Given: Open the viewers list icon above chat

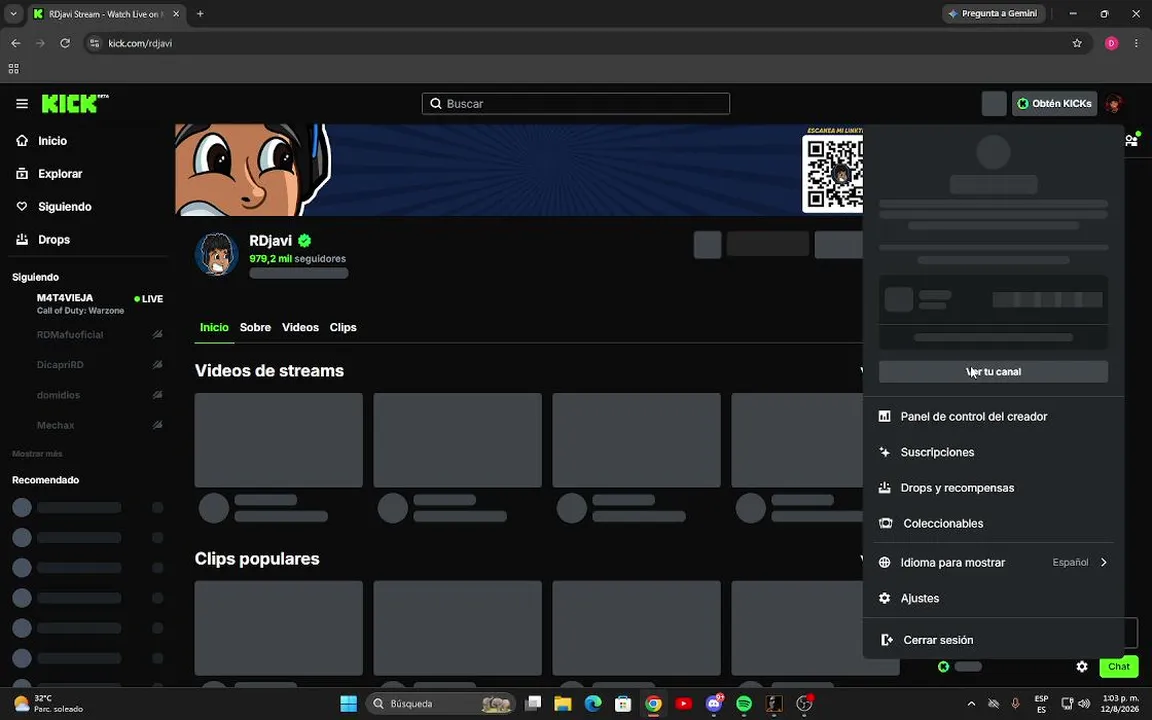Looking at the screenshot, I should (x=1132, y=139).
